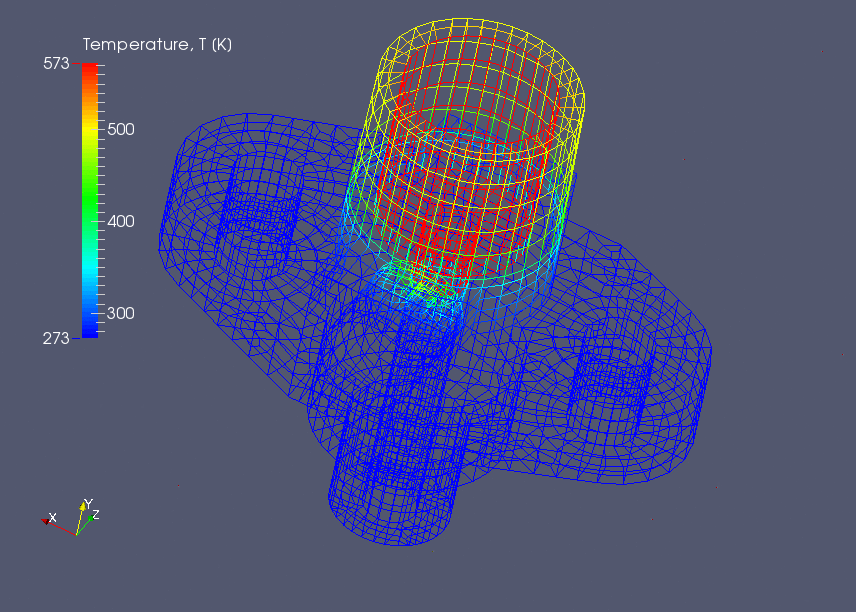Click the 273 minimum legend value
Image resolution: width=856 pixels, height=612 pixels.
(56, 338)
